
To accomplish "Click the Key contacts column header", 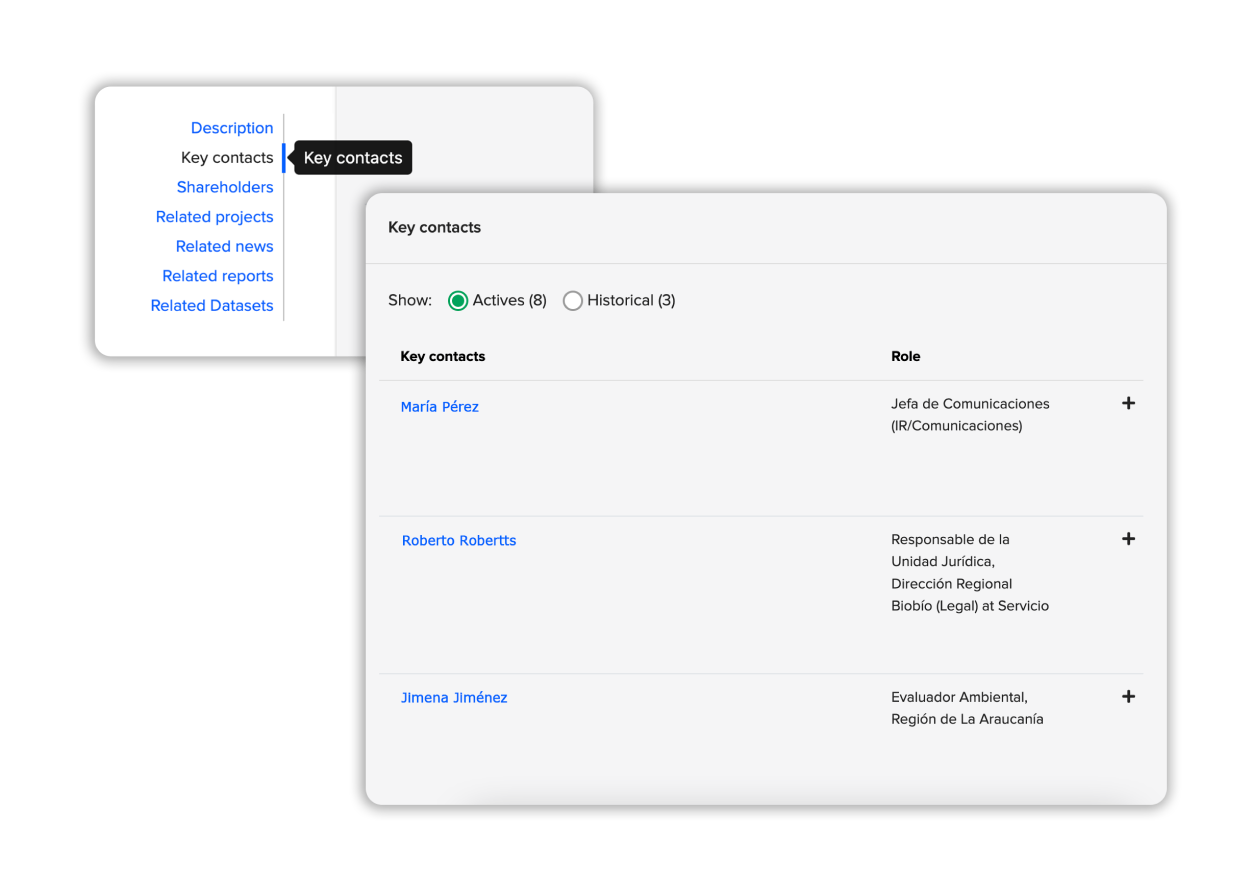I will [x=442, y=356].
